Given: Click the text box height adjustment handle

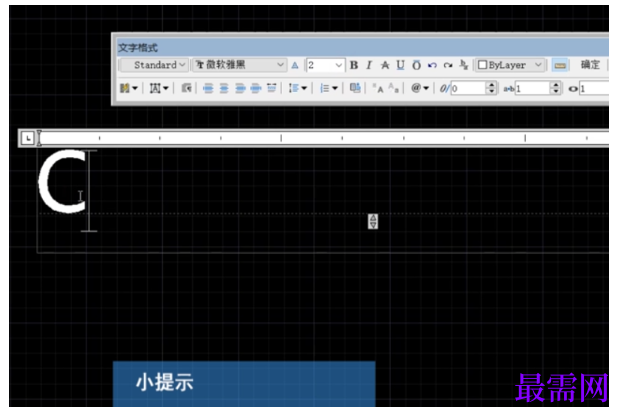Looking at the screenshot, I should [x=373, y=221].
